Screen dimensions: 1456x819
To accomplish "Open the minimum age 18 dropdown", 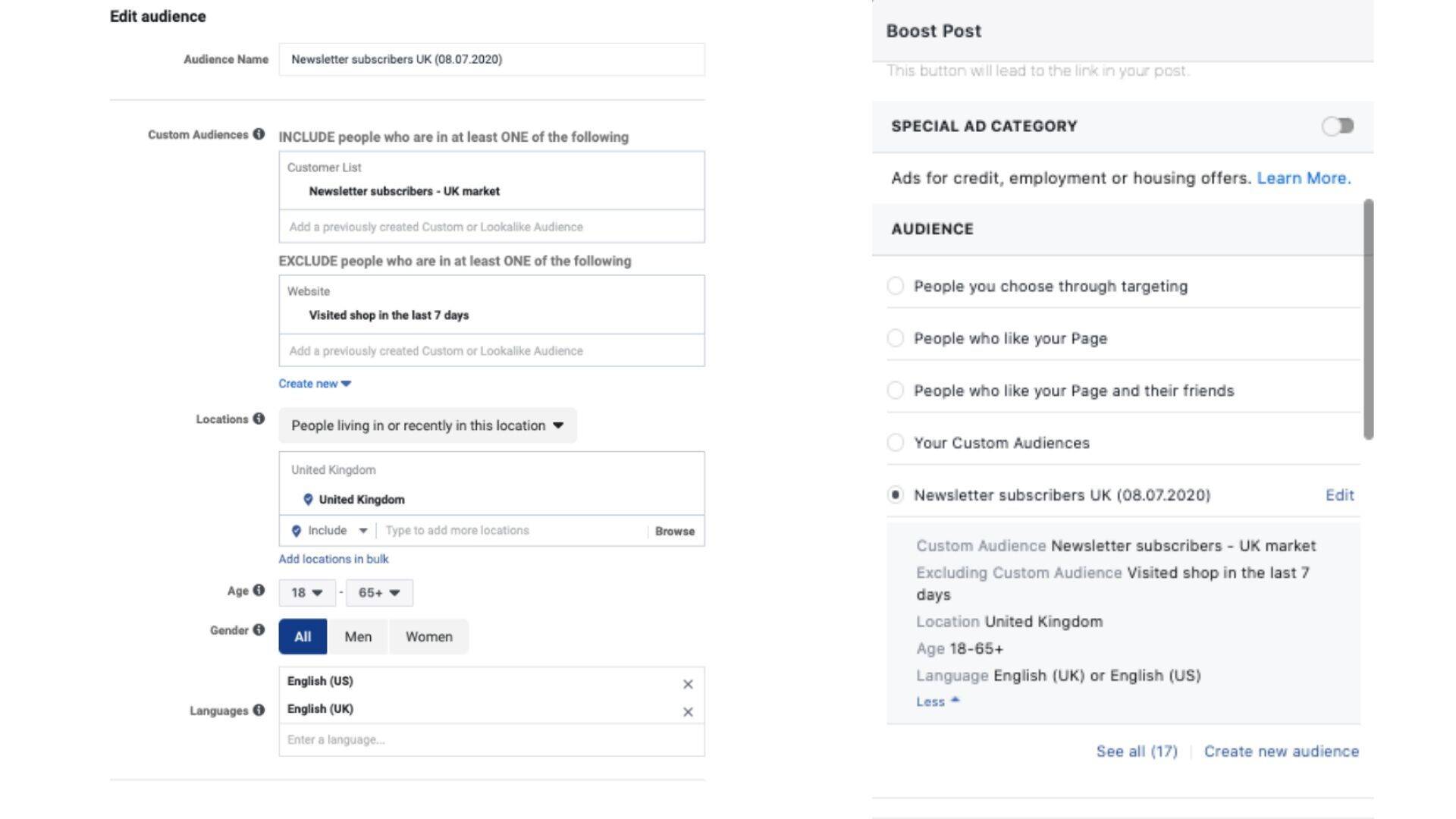I will (307, 592).
